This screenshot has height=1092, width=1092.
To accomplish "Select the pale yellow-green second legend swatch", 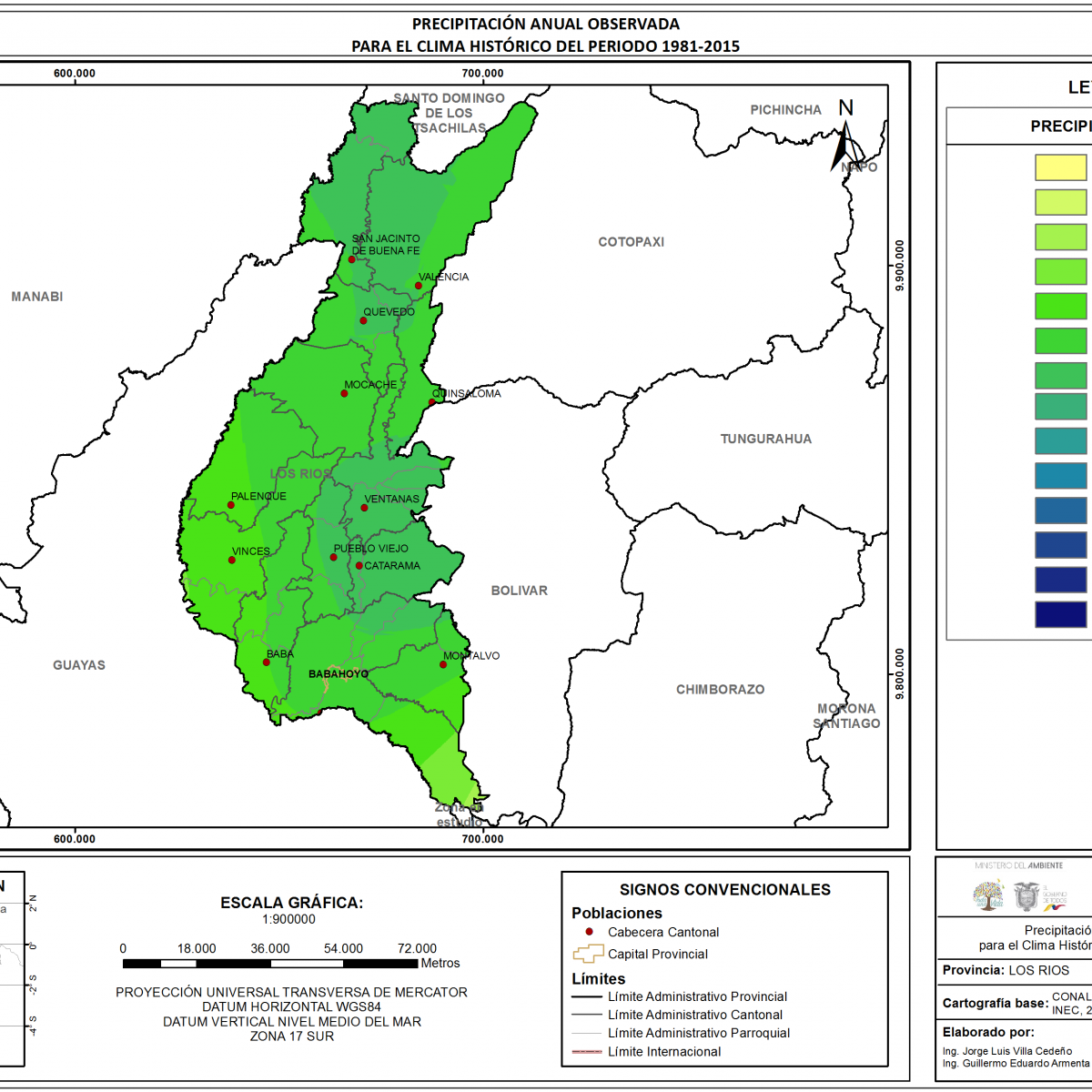I will 1061,202.
